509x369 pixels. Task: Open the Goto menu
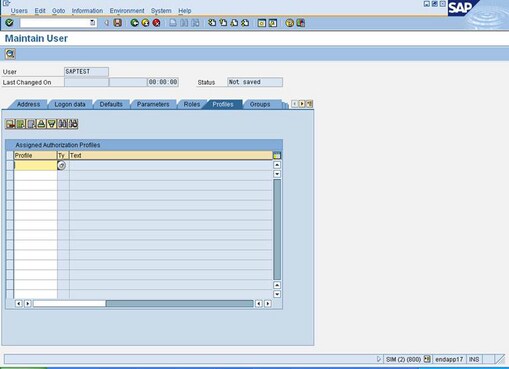click(x=59, y=11)
